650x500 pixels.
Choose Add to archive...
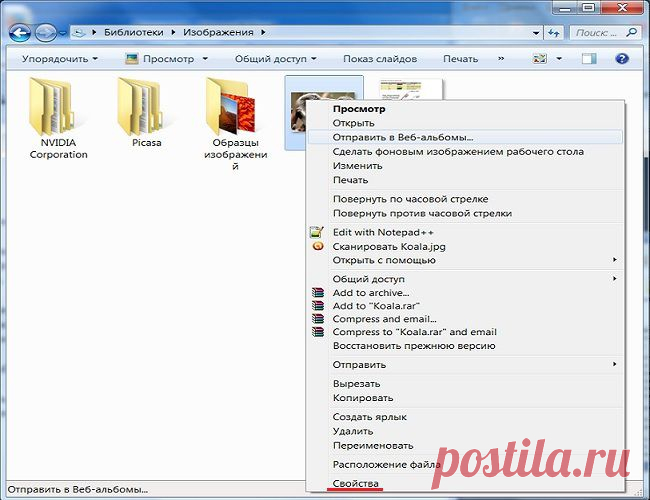point(465,293)
